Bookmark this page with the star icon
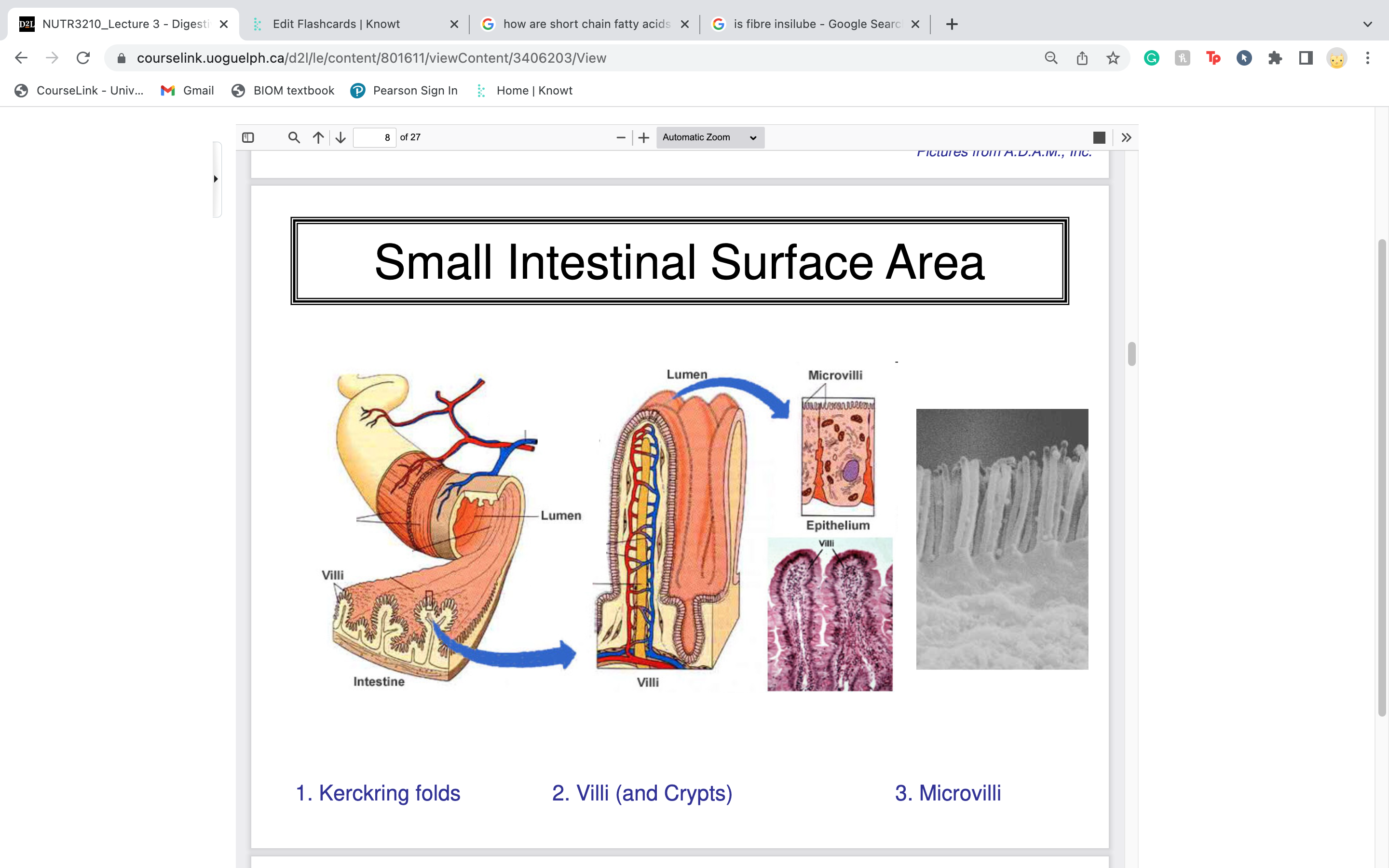The height and width of the screenshot is (868, 1389). click(x=1112, y=57)
